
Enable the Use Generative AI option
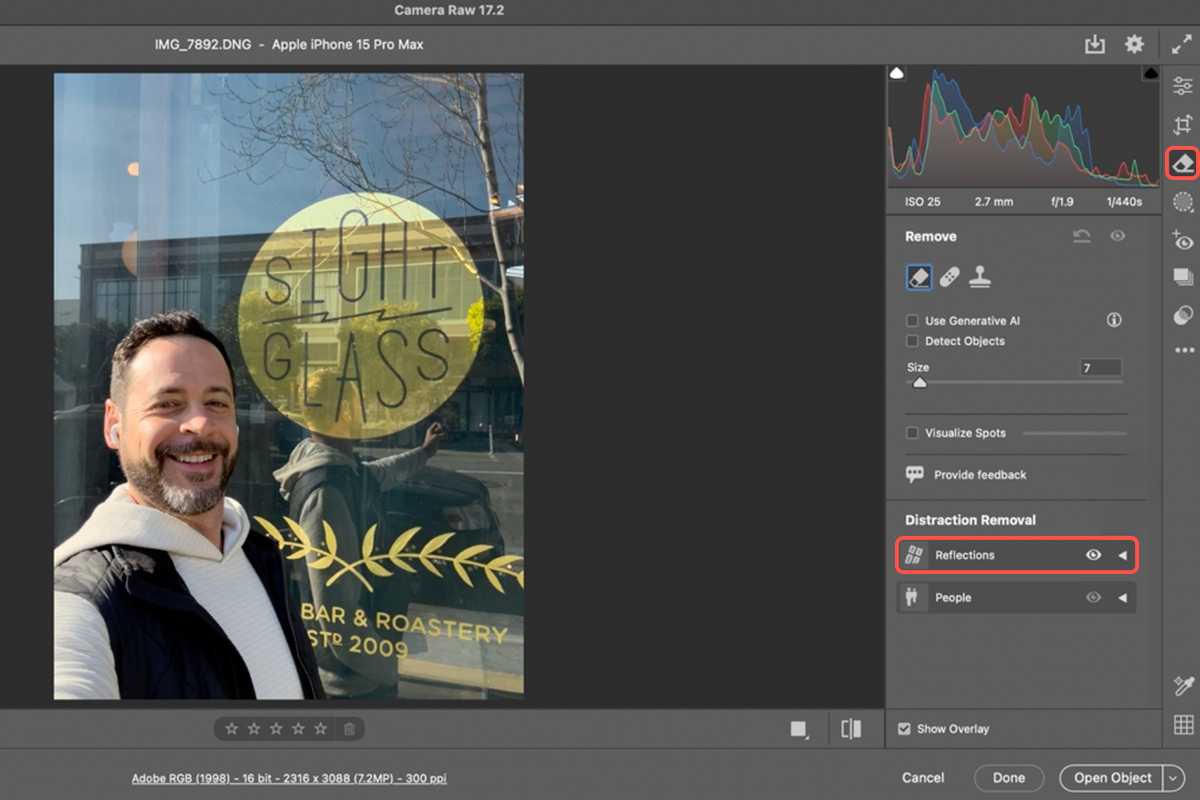pos(911,320)
